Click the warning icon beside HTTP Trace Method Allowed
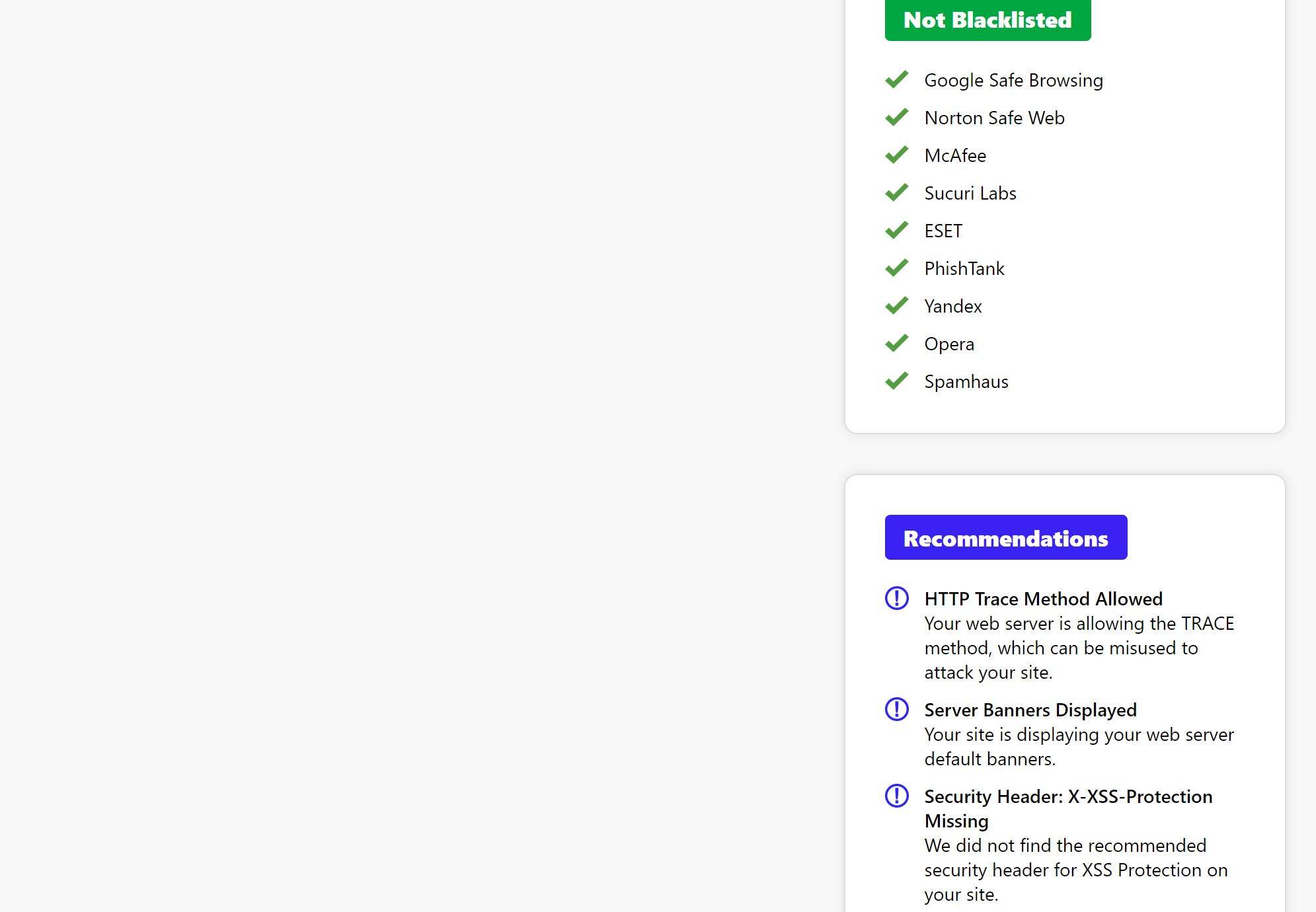 coord(896,598)
